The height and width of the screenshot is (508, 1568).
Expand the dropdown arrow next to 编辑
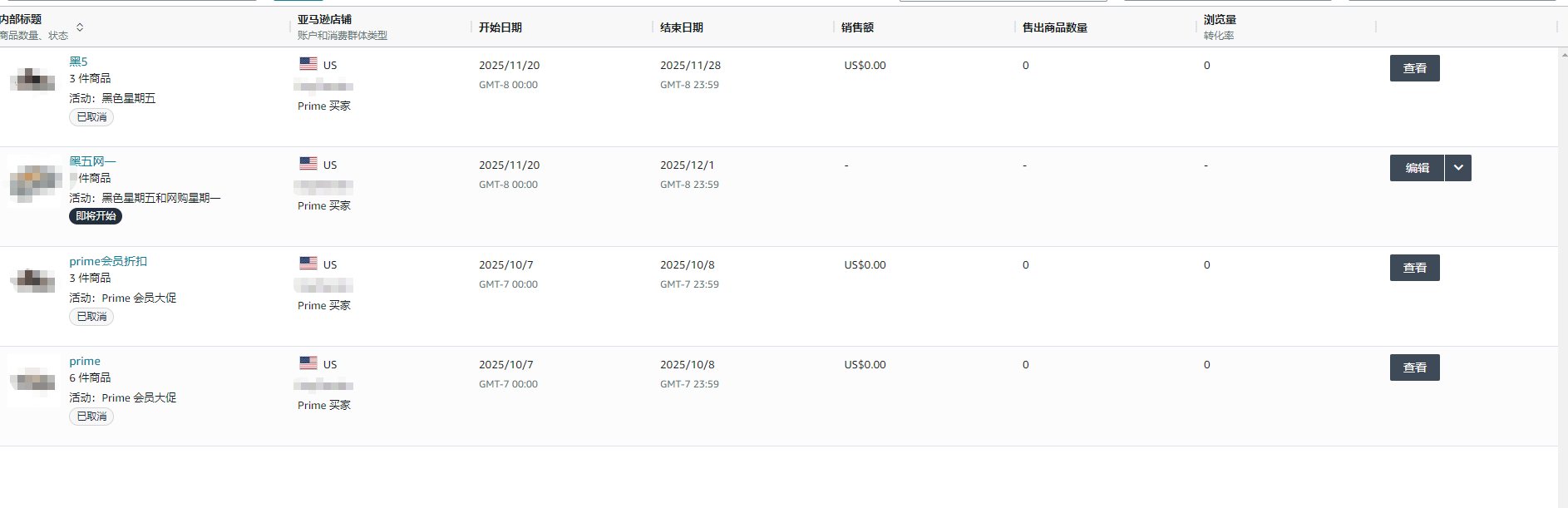tap(1458, 168)
